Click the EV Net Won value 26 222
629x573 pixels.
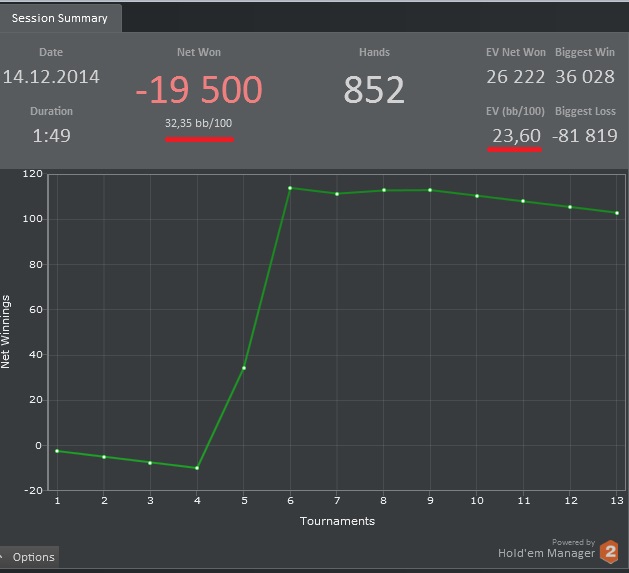[x=515, y=77]
